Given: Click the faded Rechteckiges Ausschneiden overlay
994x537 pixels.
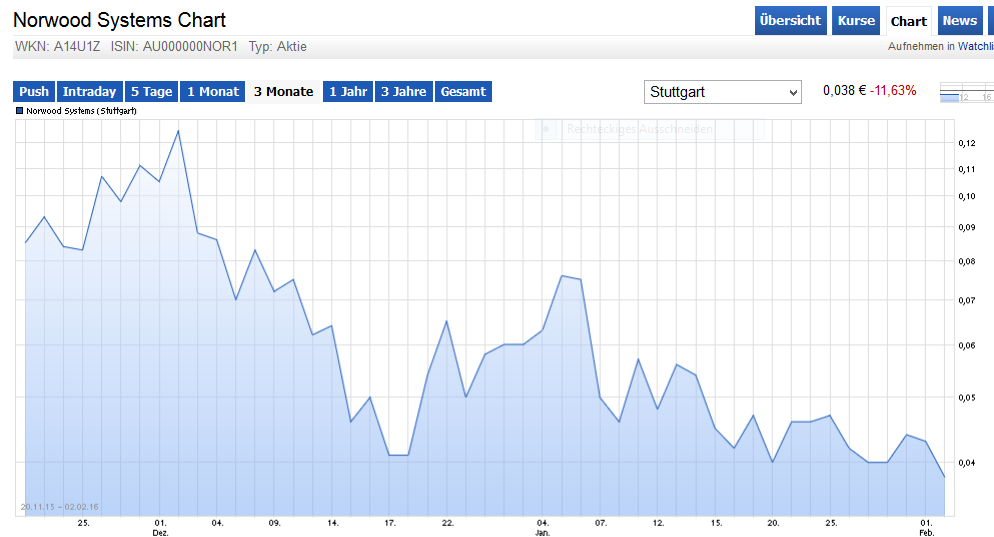Looking at the screenshot, I should (640, 129).
